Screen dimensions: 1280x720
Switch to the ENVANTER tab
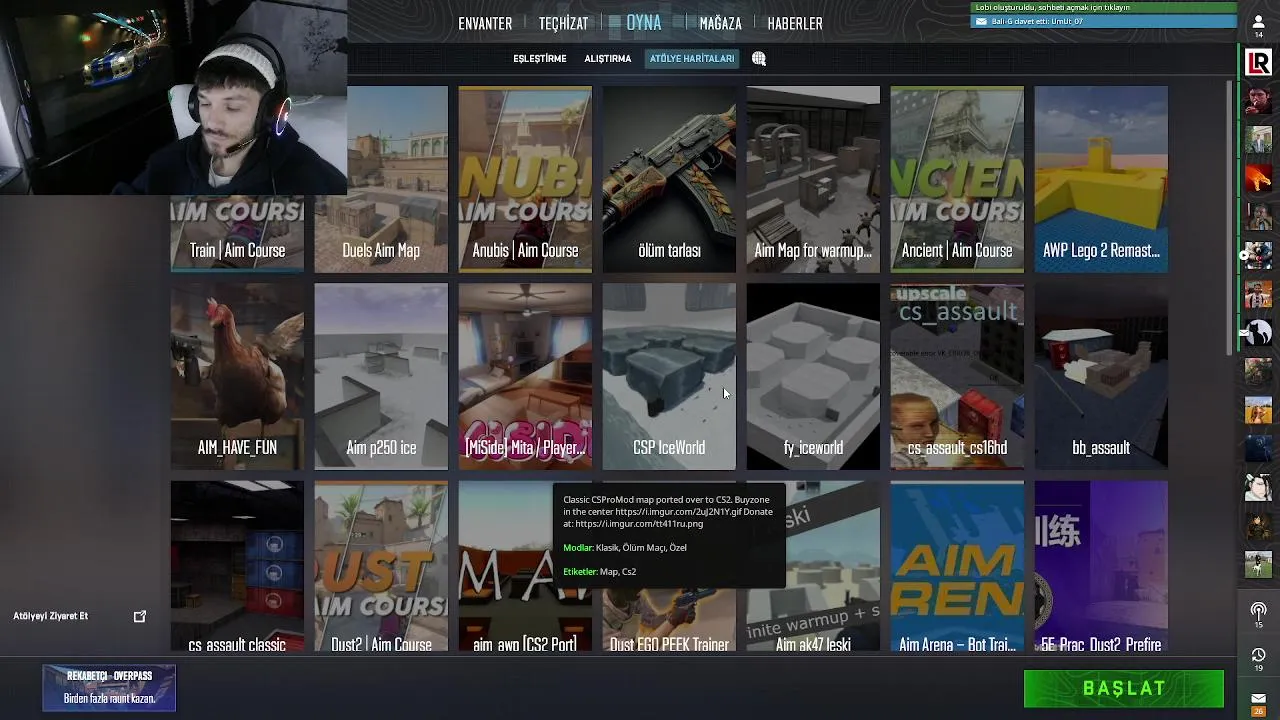point(485,23)
